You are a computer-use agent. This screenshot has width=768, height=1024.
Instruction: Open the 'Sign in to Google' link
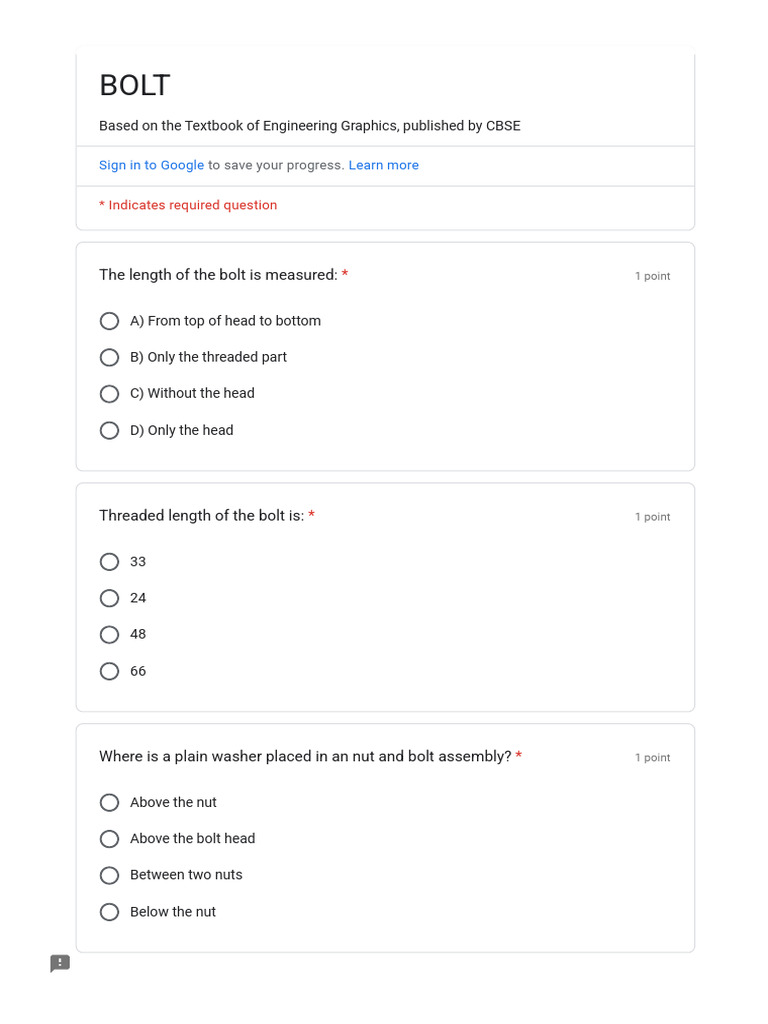(152, 165)
